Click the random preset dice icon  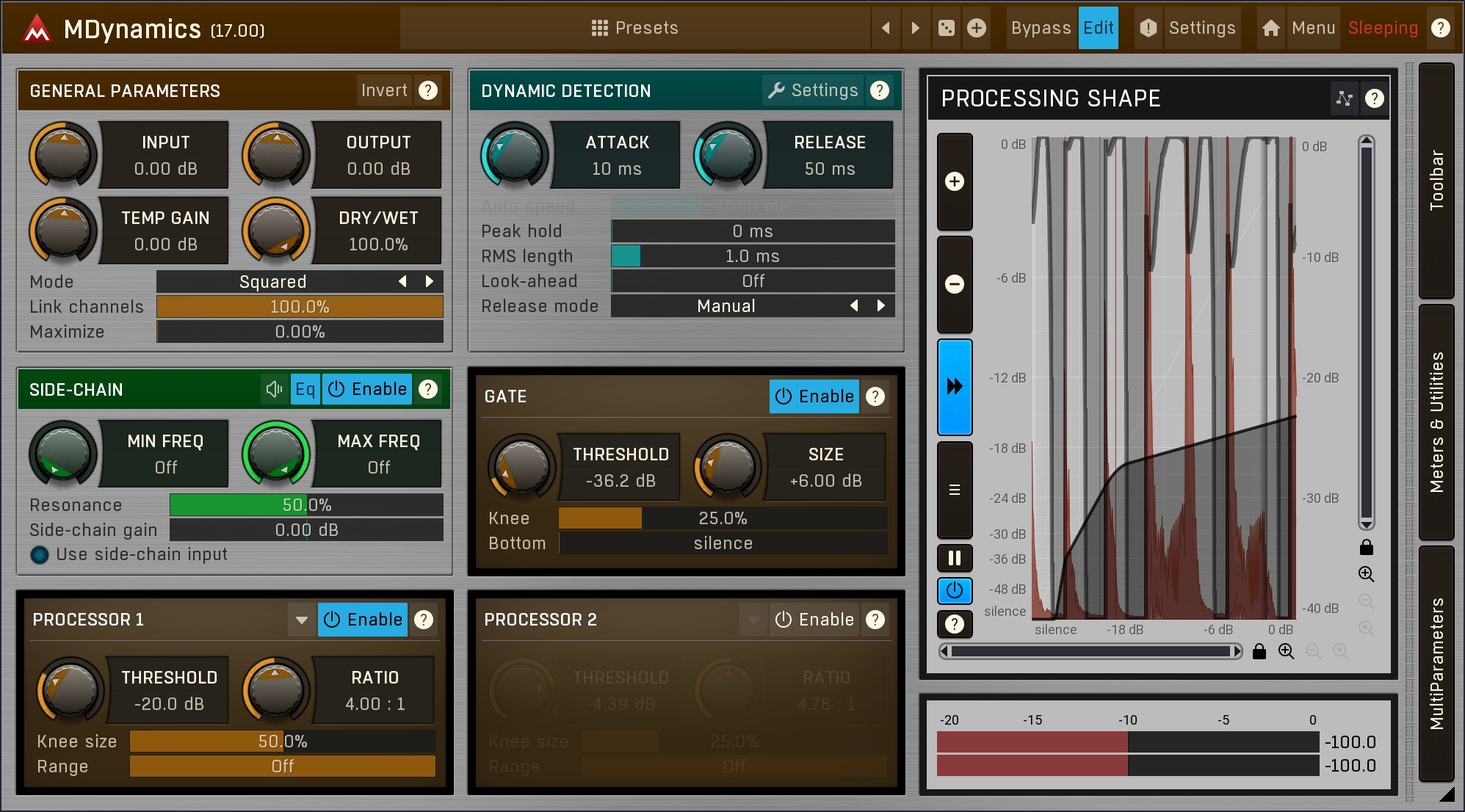click(x=946, y=28)
